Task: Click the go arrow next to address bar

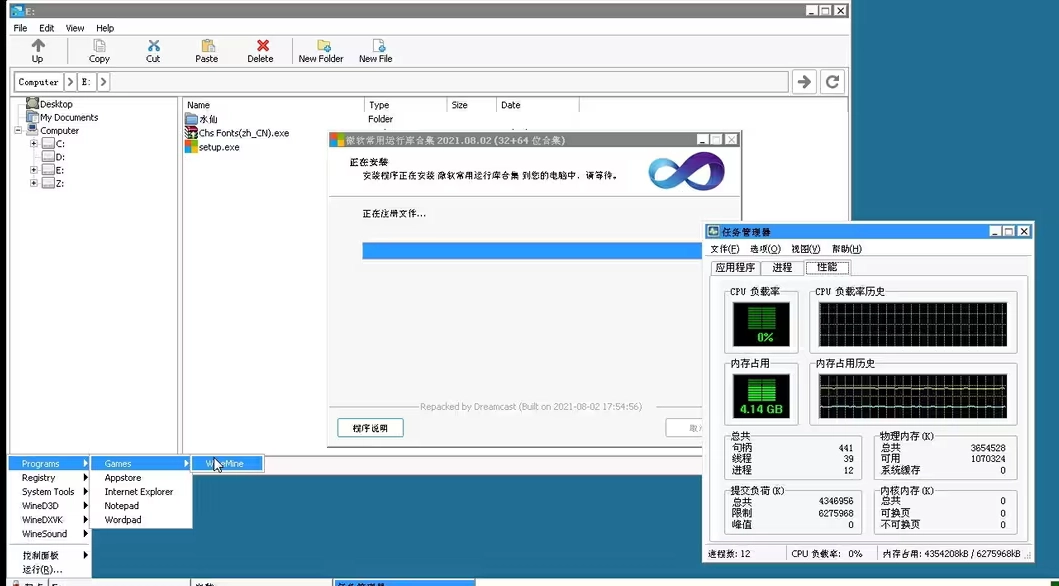Action: (x=803, y=82)
